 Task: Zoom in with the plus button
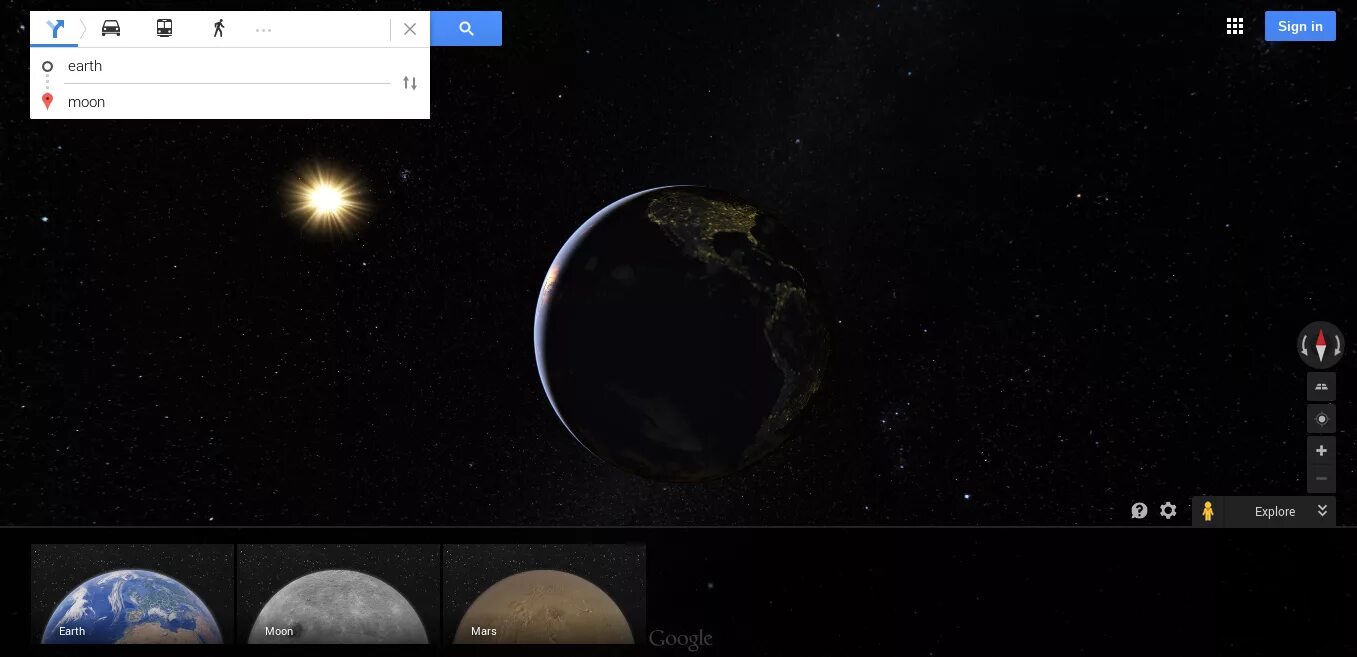(1321, 450)
